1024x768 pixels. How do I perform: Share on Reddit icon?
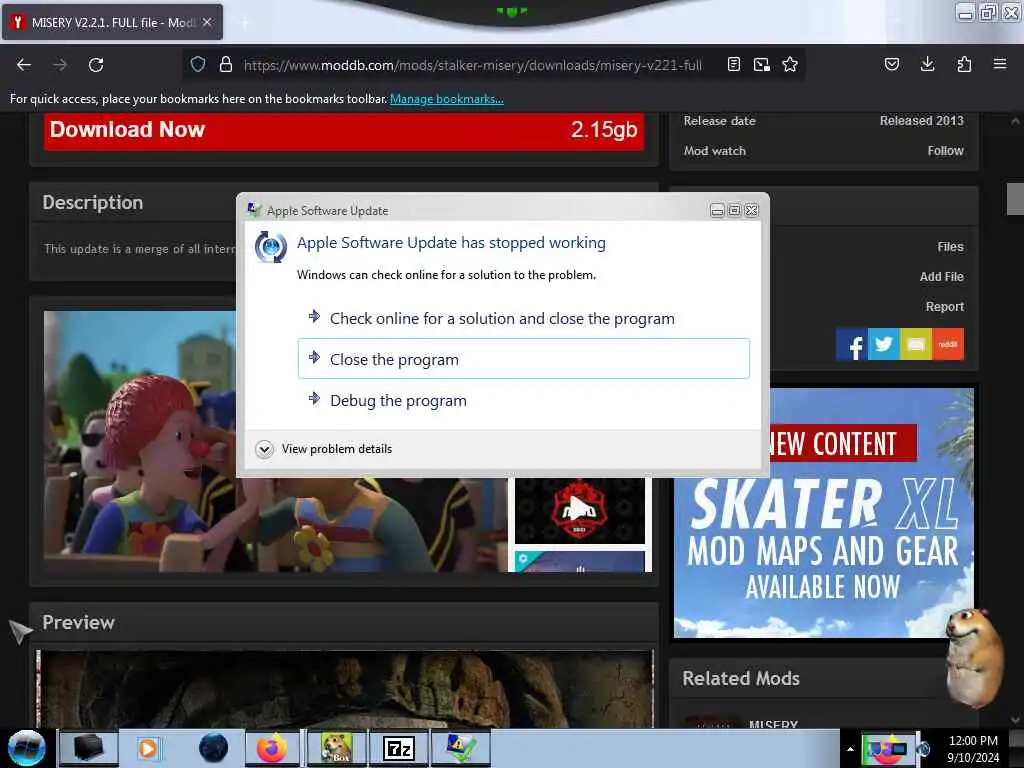click(948, 344)
